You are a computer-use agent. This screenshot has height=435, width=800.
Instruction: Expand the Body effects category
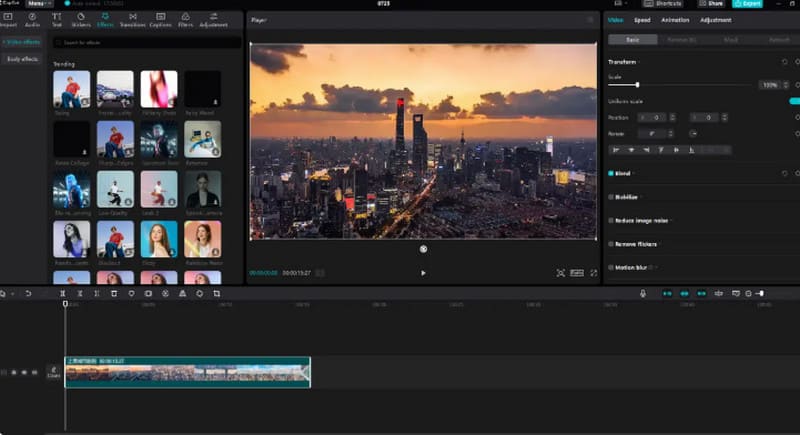[x=22, y=59]
